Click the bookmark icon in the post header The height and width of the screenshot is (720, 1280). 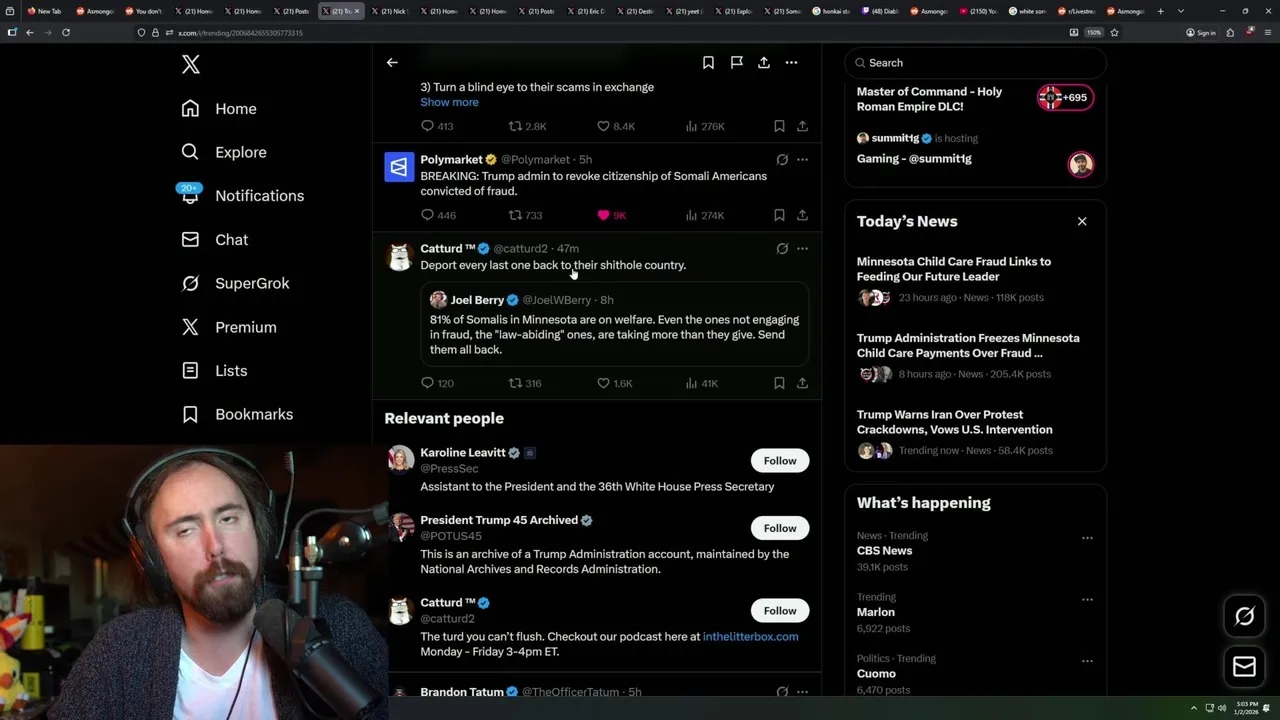pos(708,62)
